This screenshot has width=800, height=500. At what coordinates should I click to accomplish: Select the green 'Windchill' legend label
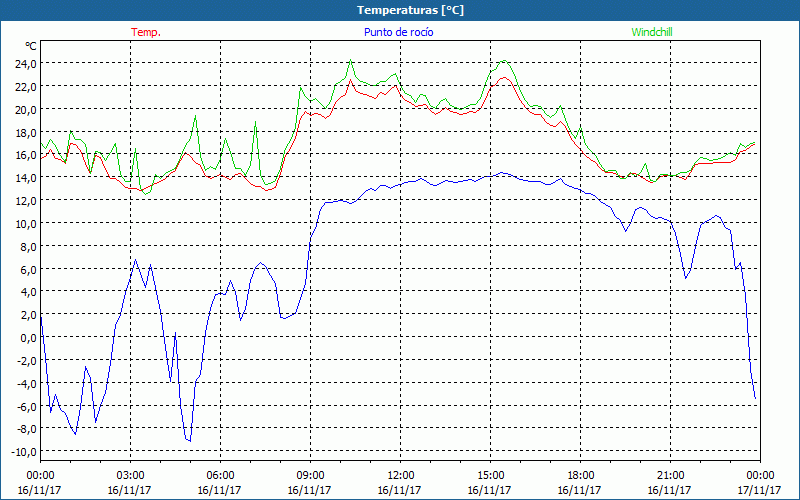[652, 32]
